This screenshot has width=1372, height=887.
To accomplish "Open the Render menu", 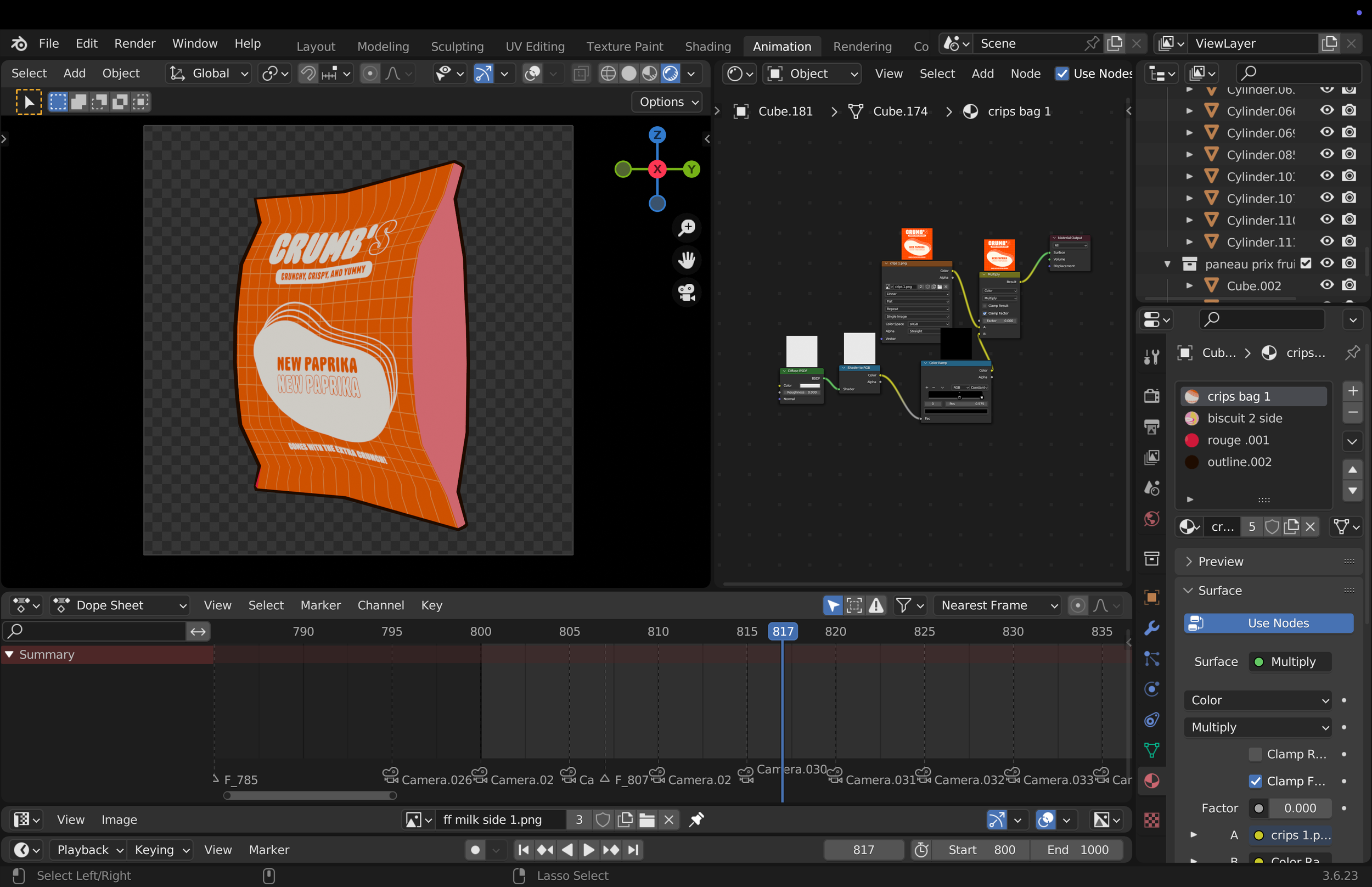I will coord(134,43).
